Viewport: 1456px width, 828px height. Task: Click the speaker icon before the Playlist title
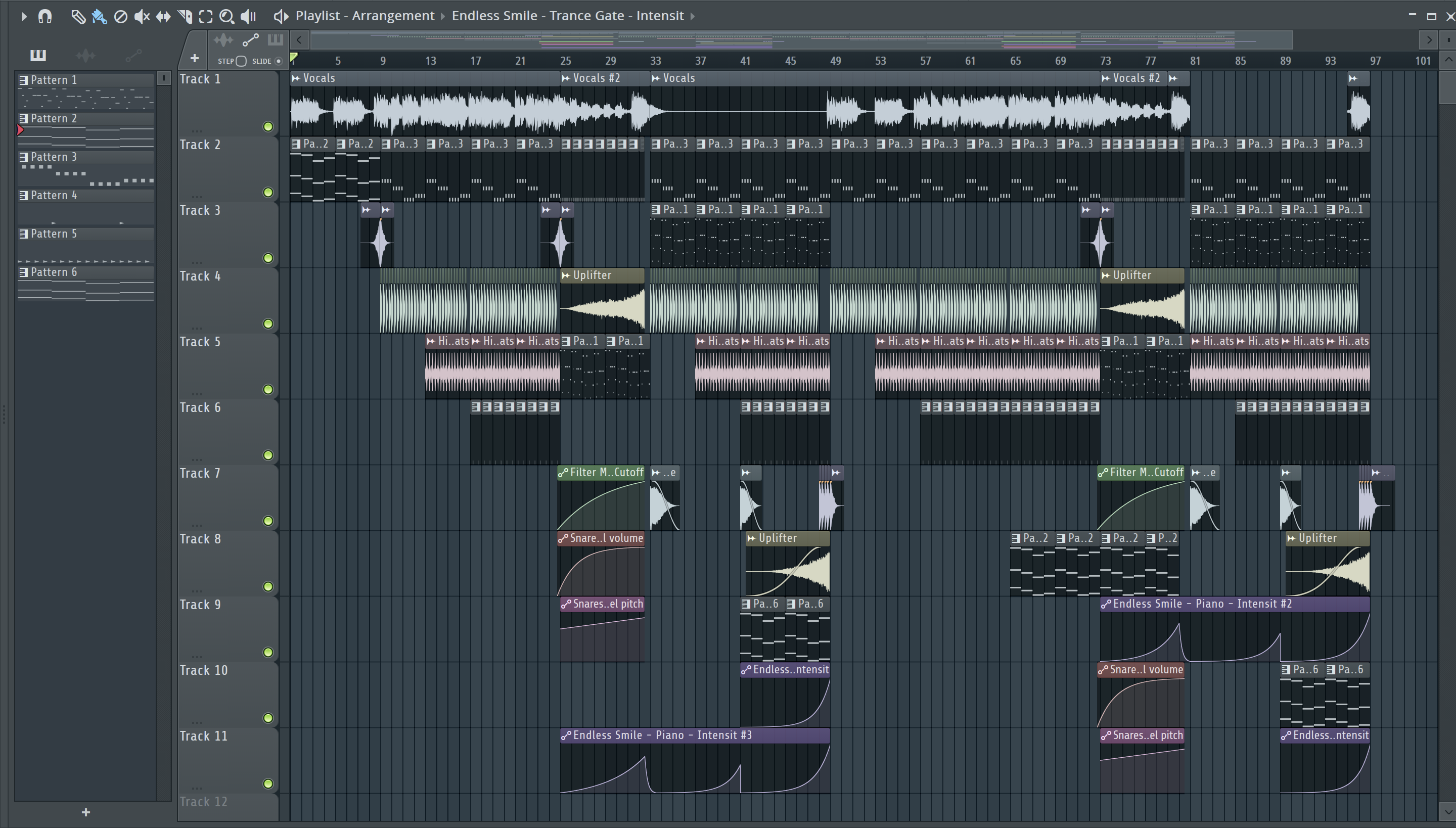(281, 16)
